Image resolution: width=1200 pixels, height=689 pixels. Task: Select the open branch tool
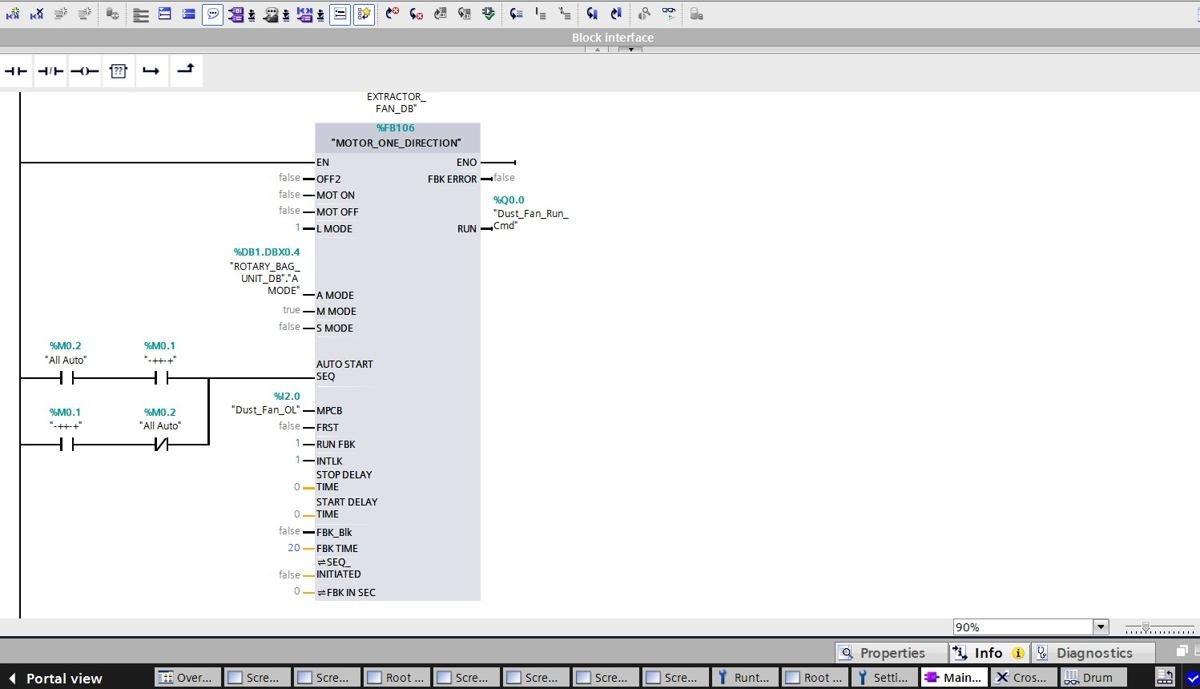[151, 72]
